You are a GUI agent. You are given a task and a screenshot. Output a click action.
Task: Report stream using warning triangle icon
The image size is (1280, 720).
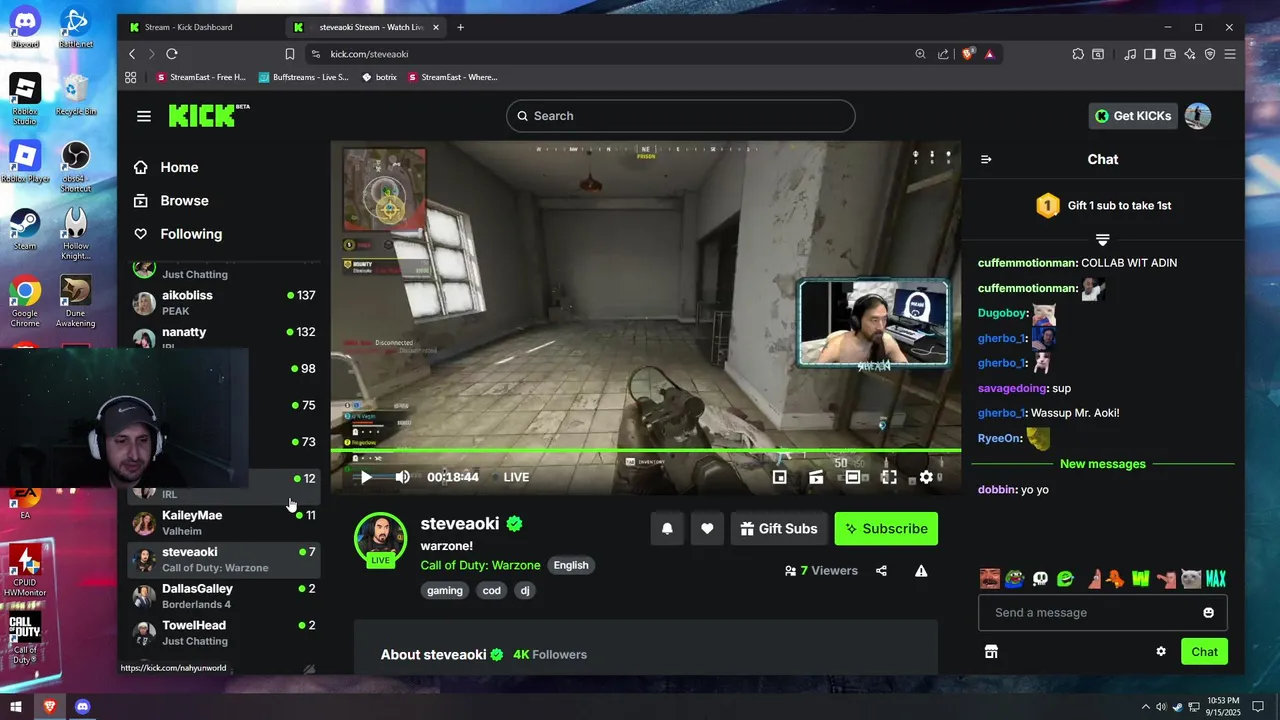[x=921, y=571]
